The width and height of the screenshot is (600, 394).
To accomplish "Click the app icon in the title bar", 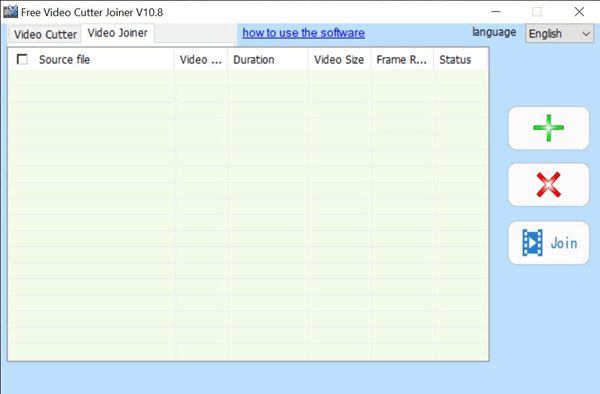I will click(x=10, y=12).
